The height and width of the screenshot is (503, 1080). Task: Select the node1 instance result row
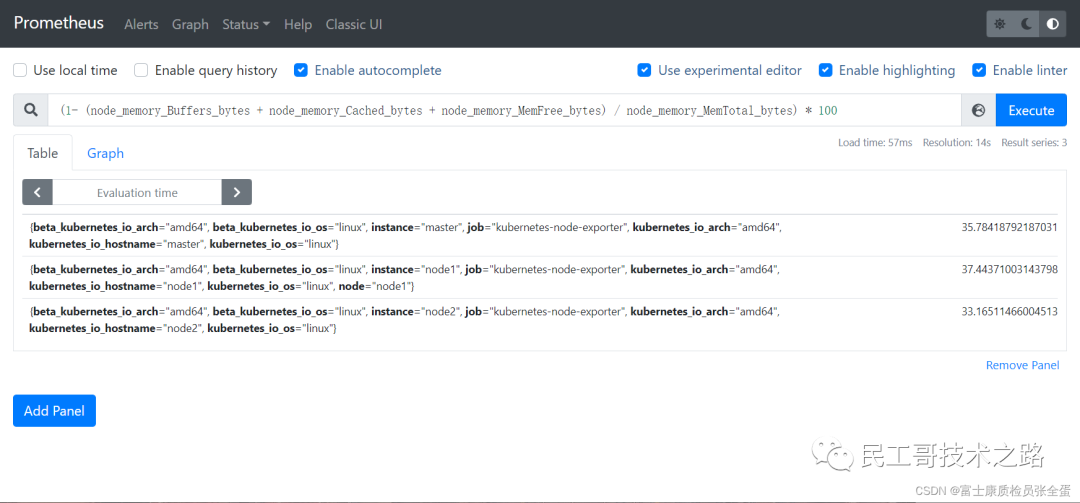coord(540,277)
